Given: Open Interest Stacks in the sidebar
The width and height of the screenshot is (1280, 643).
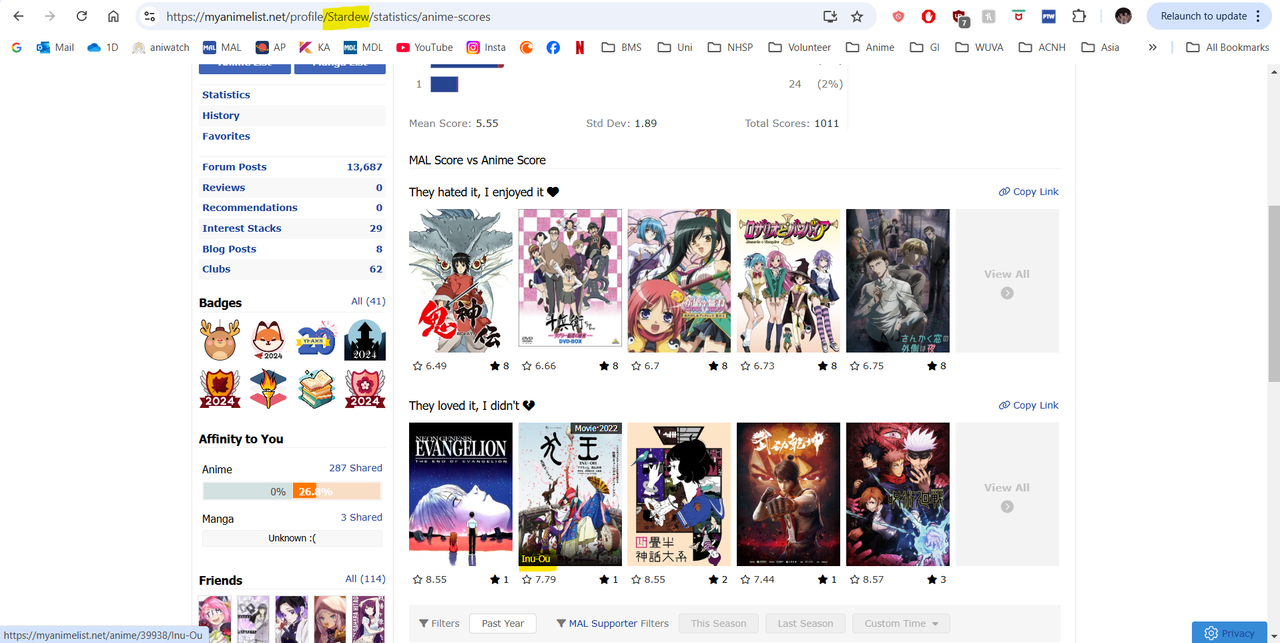Looking at the screenshot, I should click(x=241, y=228).
